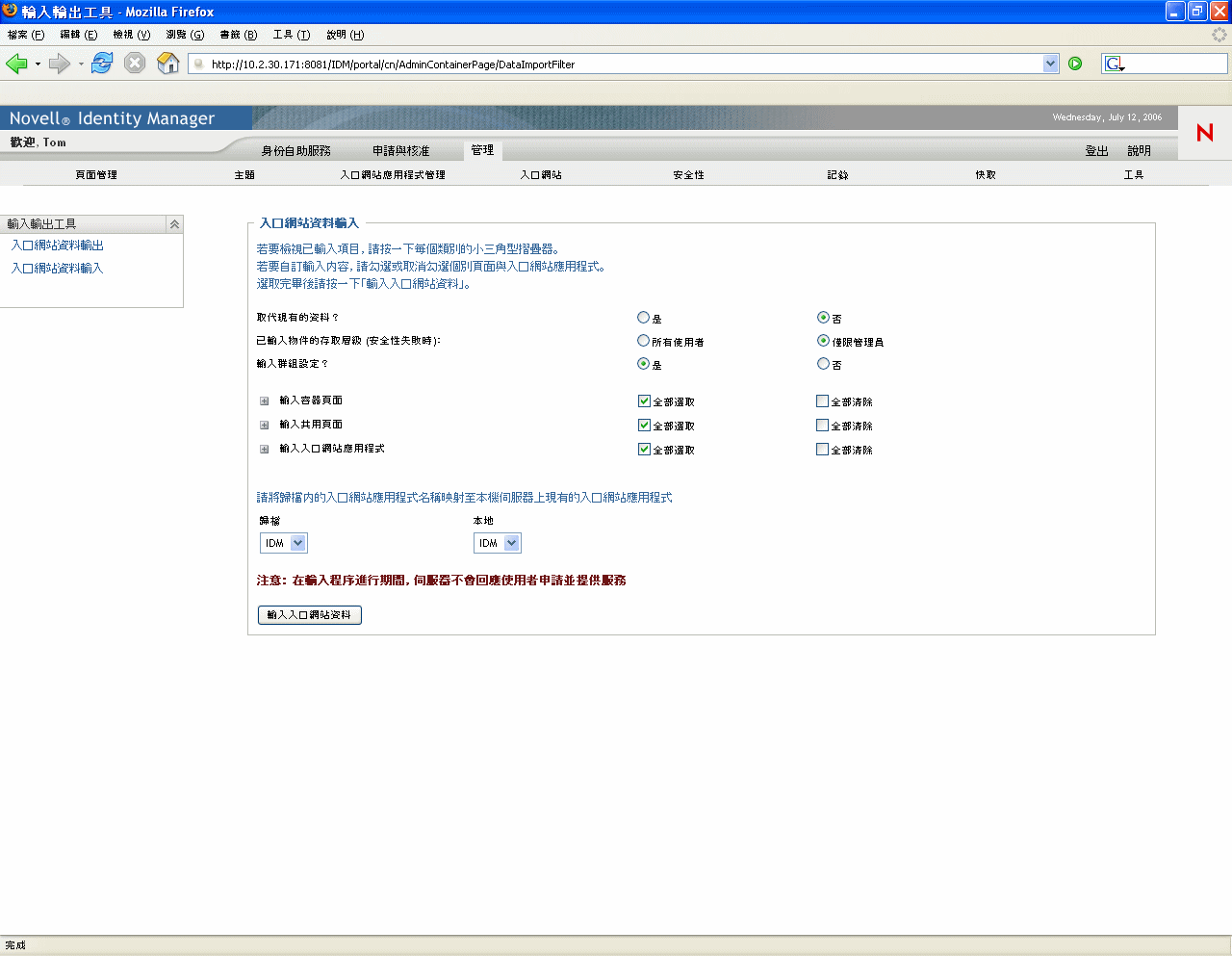
Task: Click the red Novell N logo
Action: pyautogui.click(x=1204, y=133)
